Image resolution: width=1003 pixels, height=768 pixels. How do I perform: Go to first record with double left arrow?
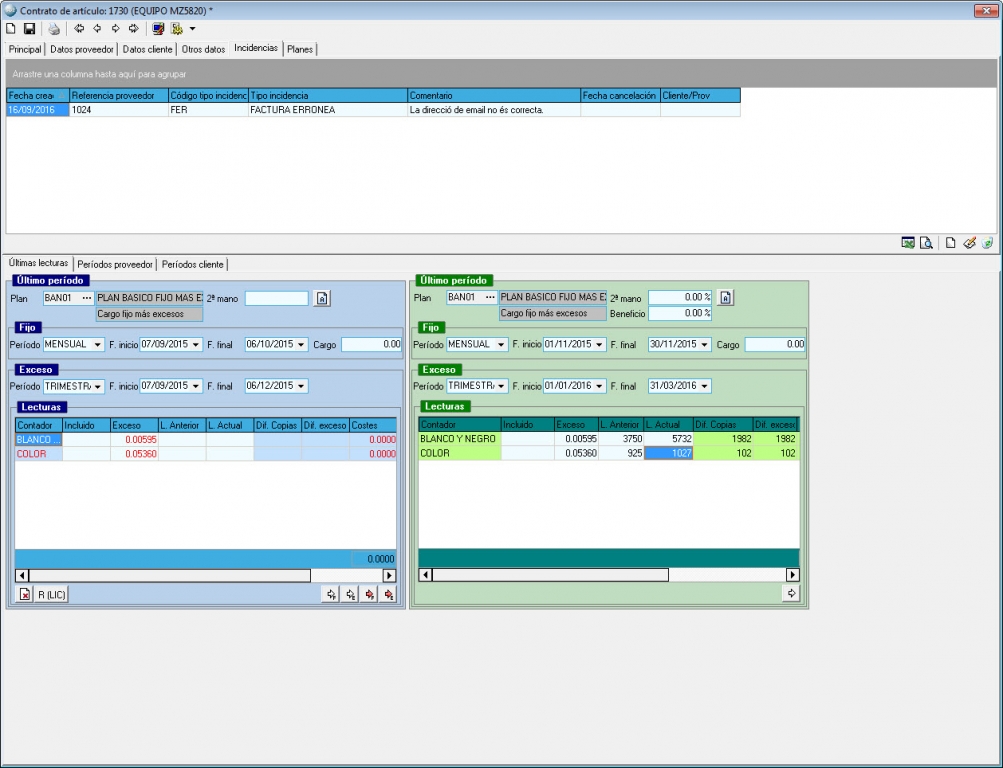[79, 29]
